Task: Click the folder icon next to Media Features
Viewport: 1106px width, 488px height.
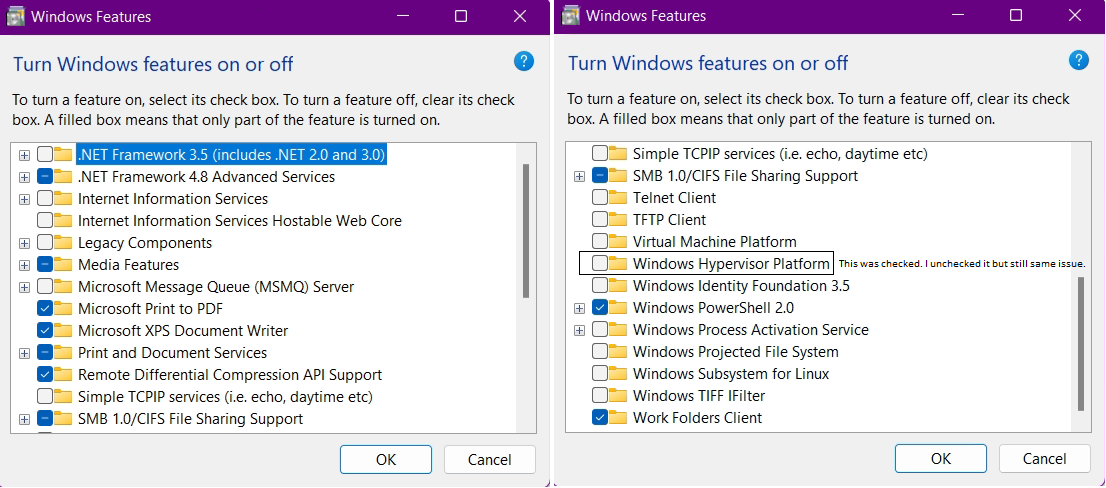Action: pos(63,264)
